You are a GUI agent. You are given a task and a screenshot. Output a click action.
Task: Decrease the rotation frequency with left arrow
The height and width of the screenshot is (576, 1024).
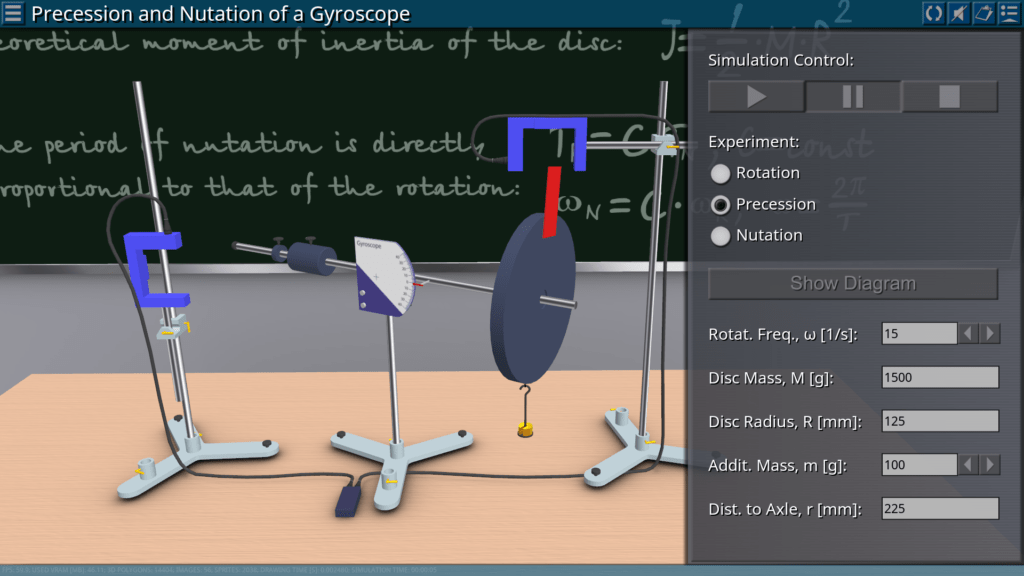click(x=969, y=334)
